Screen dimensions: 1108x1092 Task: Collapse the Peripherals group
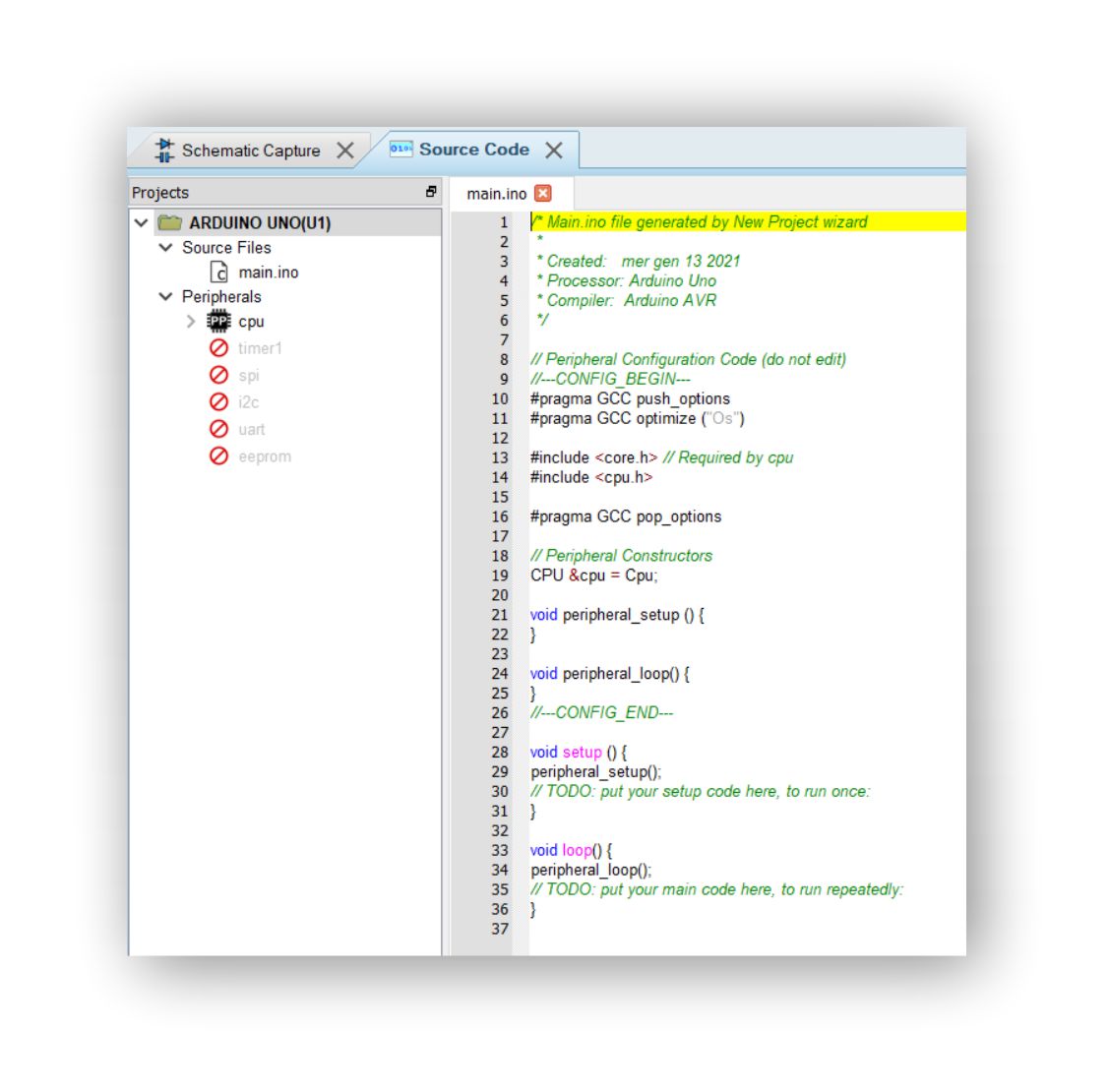[x=166, y=297]
